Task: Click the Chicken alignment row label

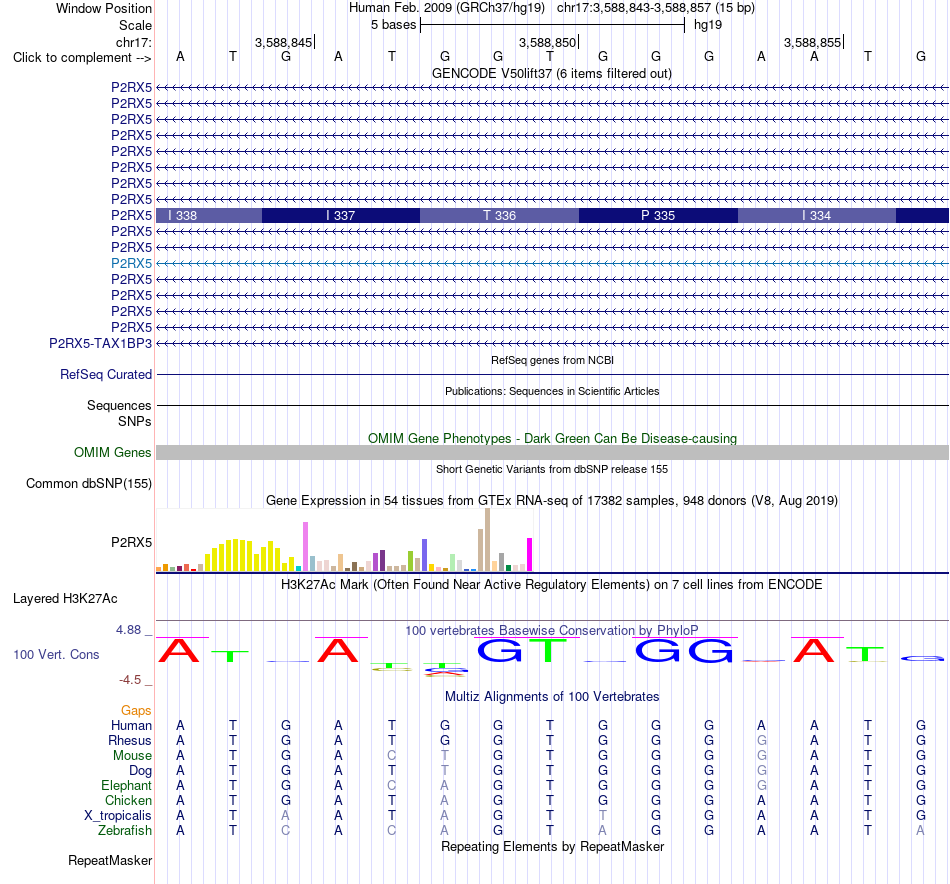Action: tap(128, 800)
